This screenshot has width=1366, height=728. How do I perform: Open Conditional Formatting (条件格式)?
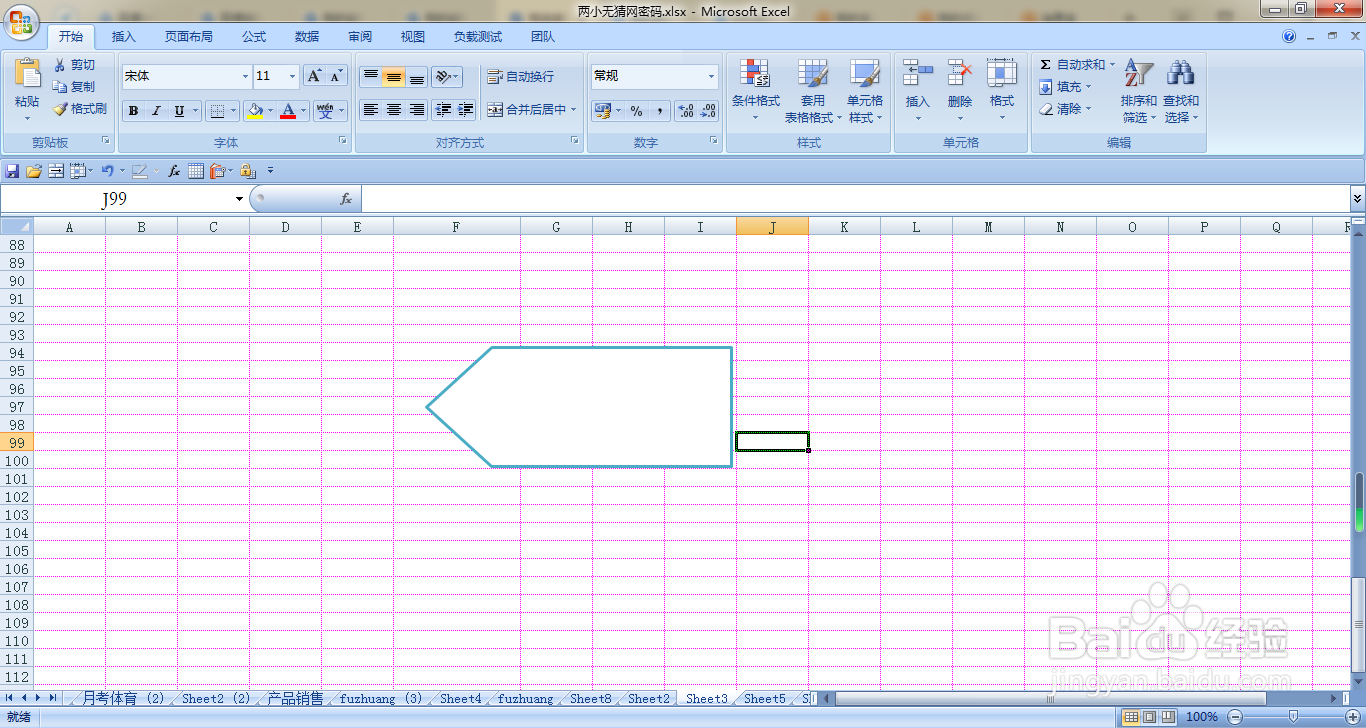[755, 90]
